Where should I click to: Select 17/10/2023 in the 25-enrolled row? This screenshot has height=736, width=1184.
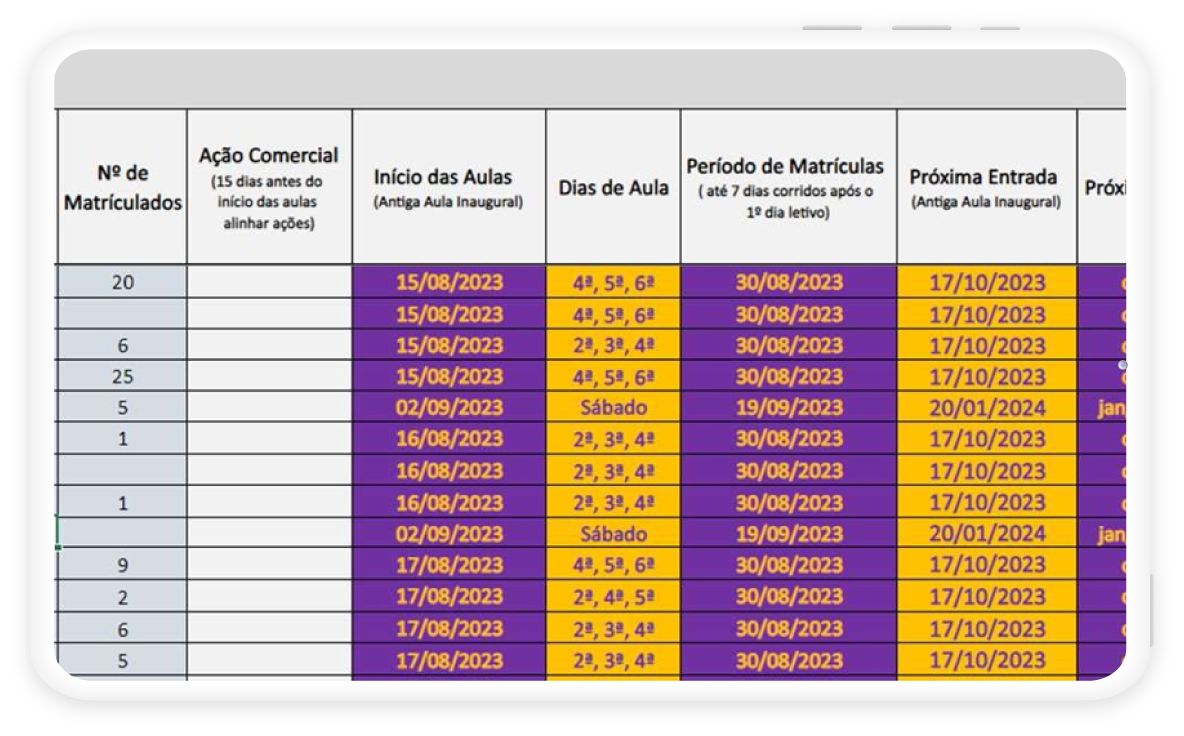(x=987, y=376)
